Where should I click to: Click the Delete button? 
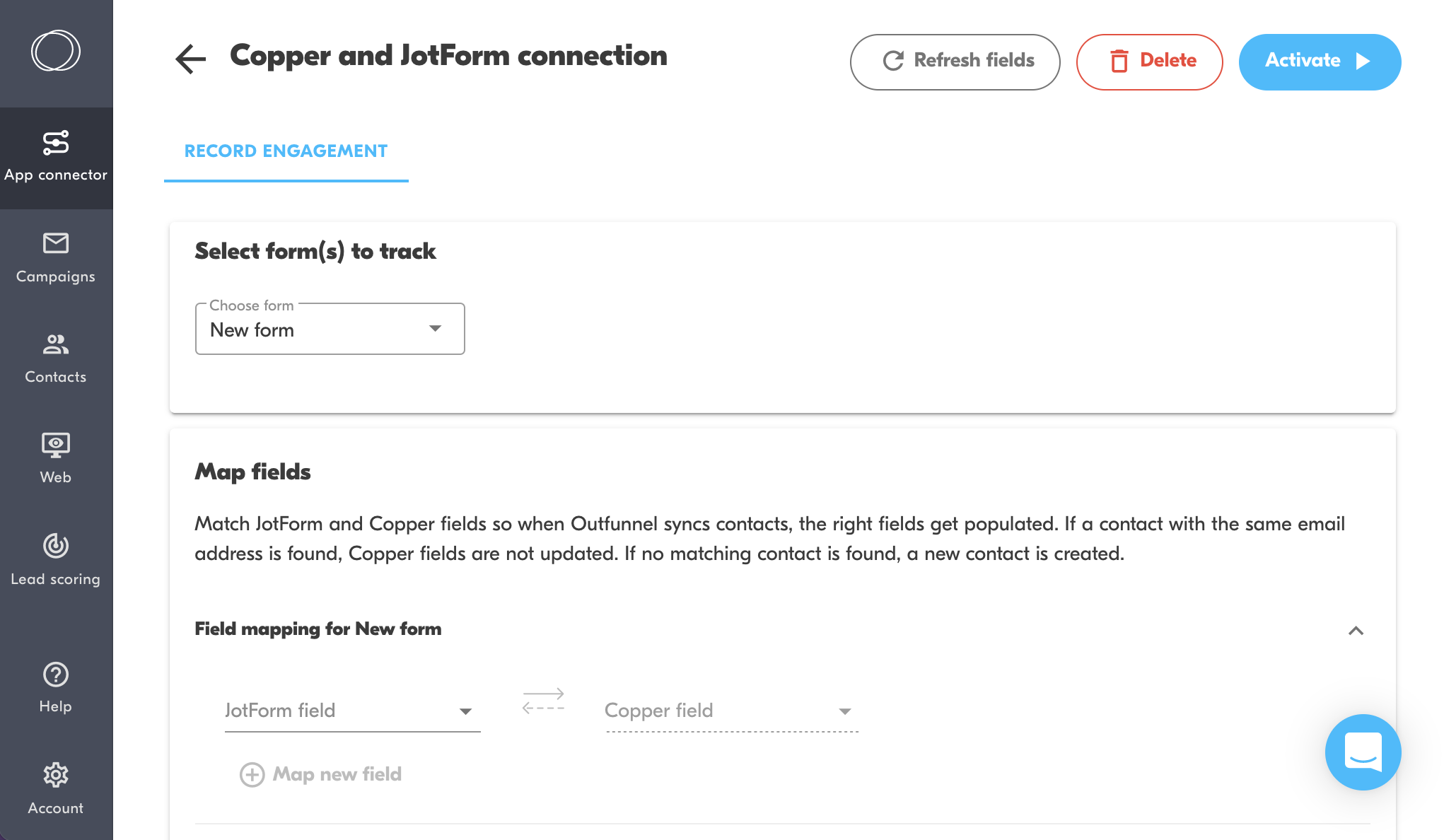point(1149,60)
